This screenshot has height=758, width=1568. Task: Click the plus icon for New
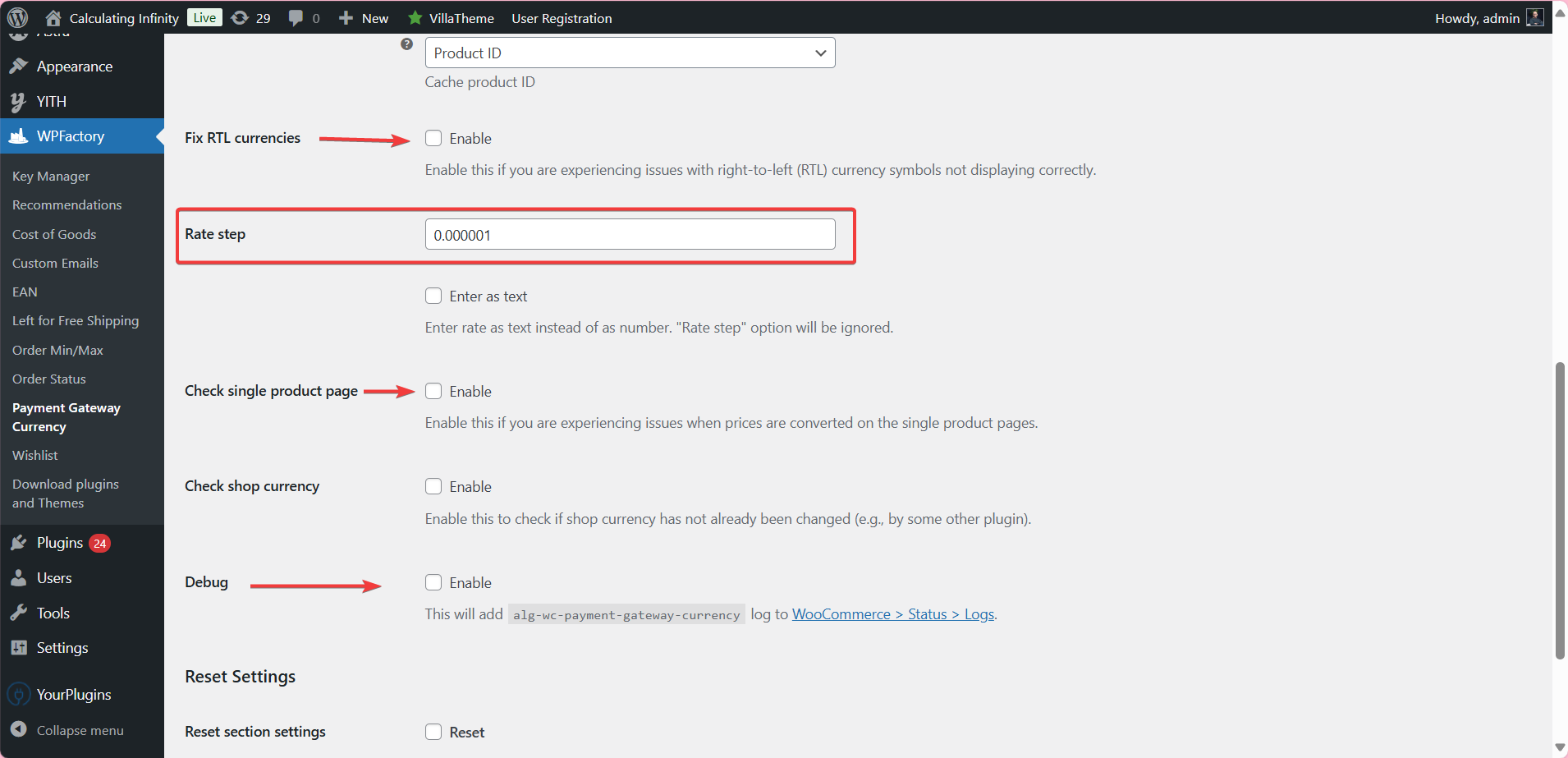pos(346,17)
